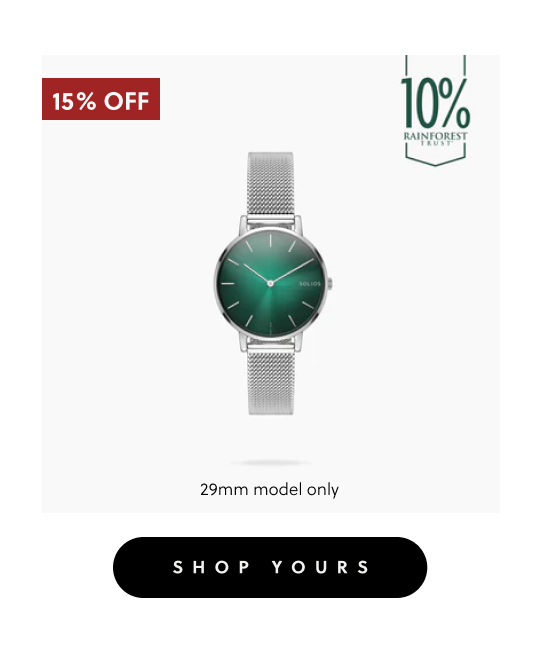
Task: Click the word "YOURS" on the black button
Action: tap(320, 567)
